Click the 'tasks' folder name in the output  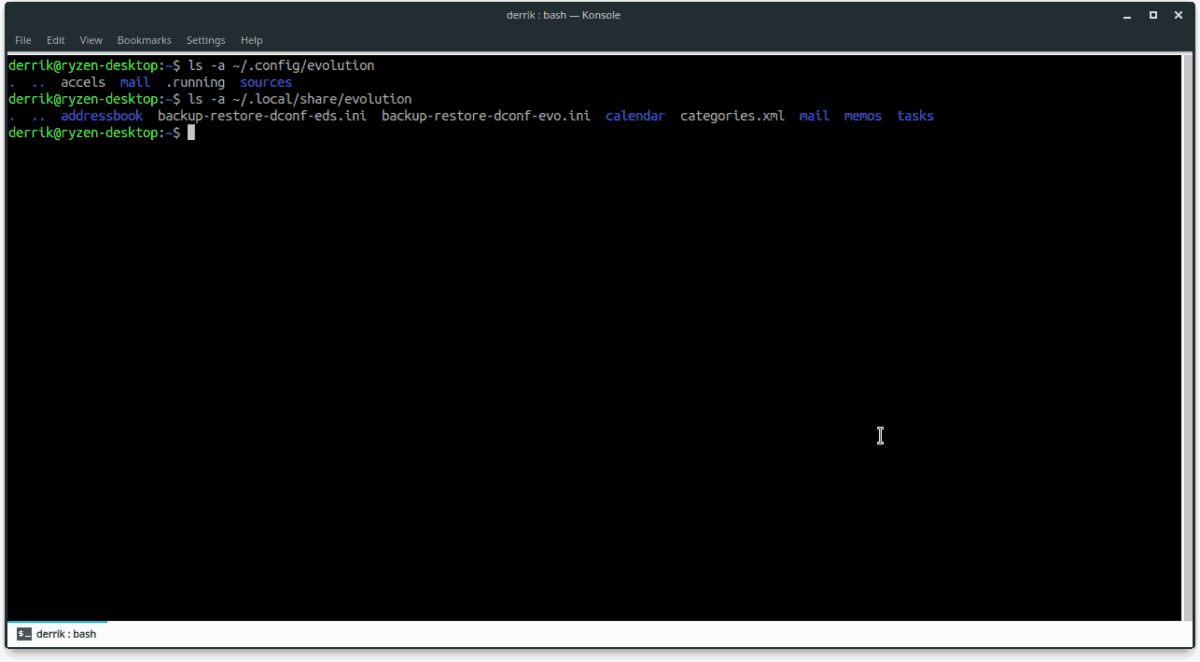click(x=915, y=115)
